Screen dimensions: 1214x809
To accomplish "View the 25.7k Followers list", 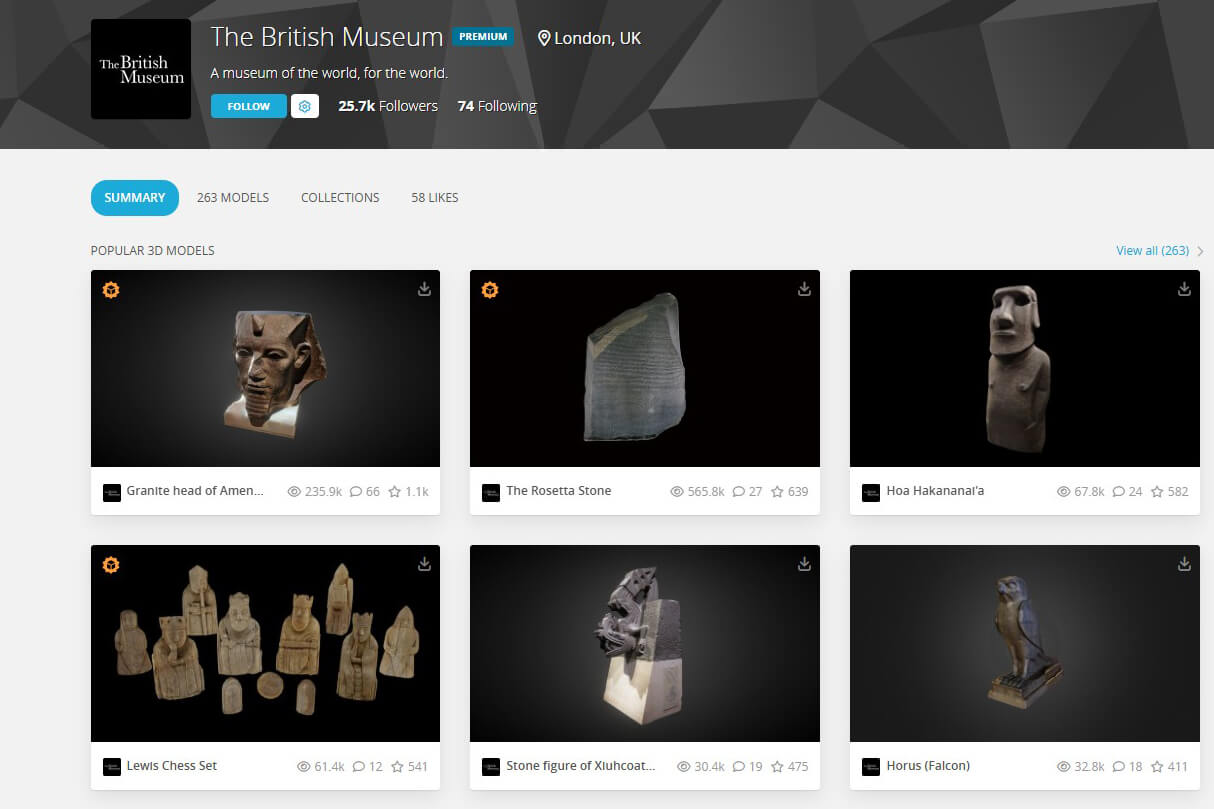I will (x=388, y=106).
